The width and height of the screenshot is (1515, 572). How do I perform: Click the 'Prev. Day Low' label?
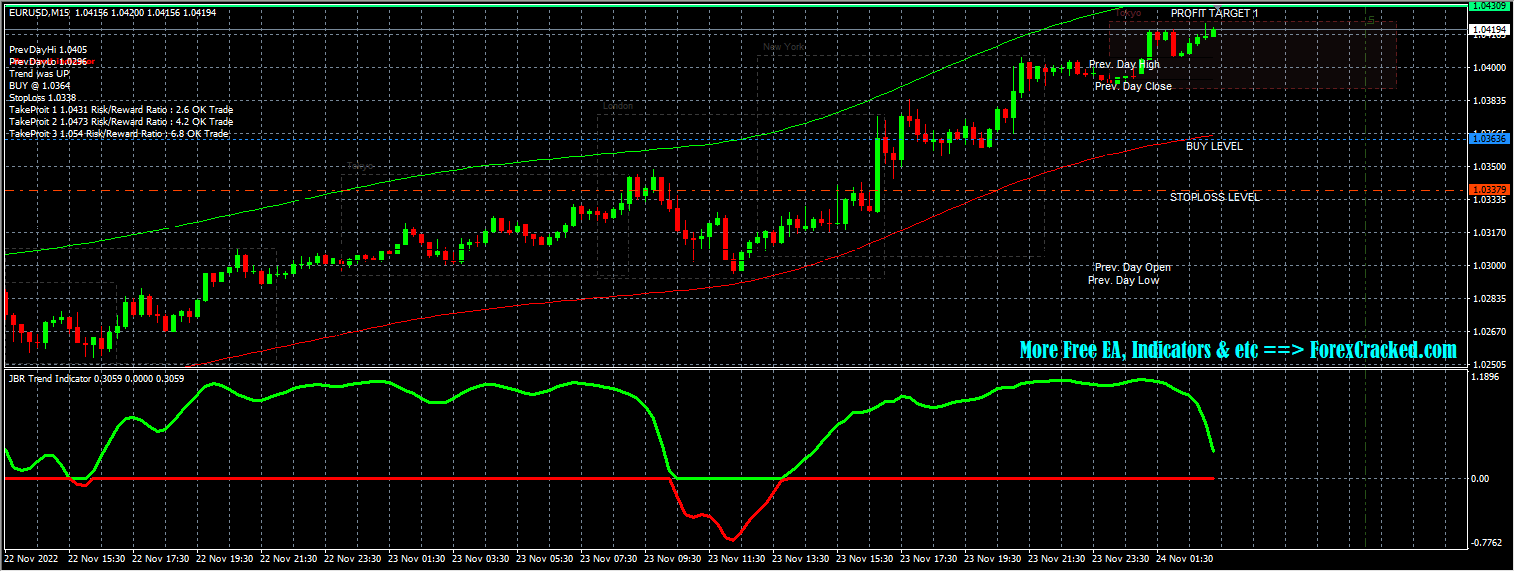tap(1123, 280)
